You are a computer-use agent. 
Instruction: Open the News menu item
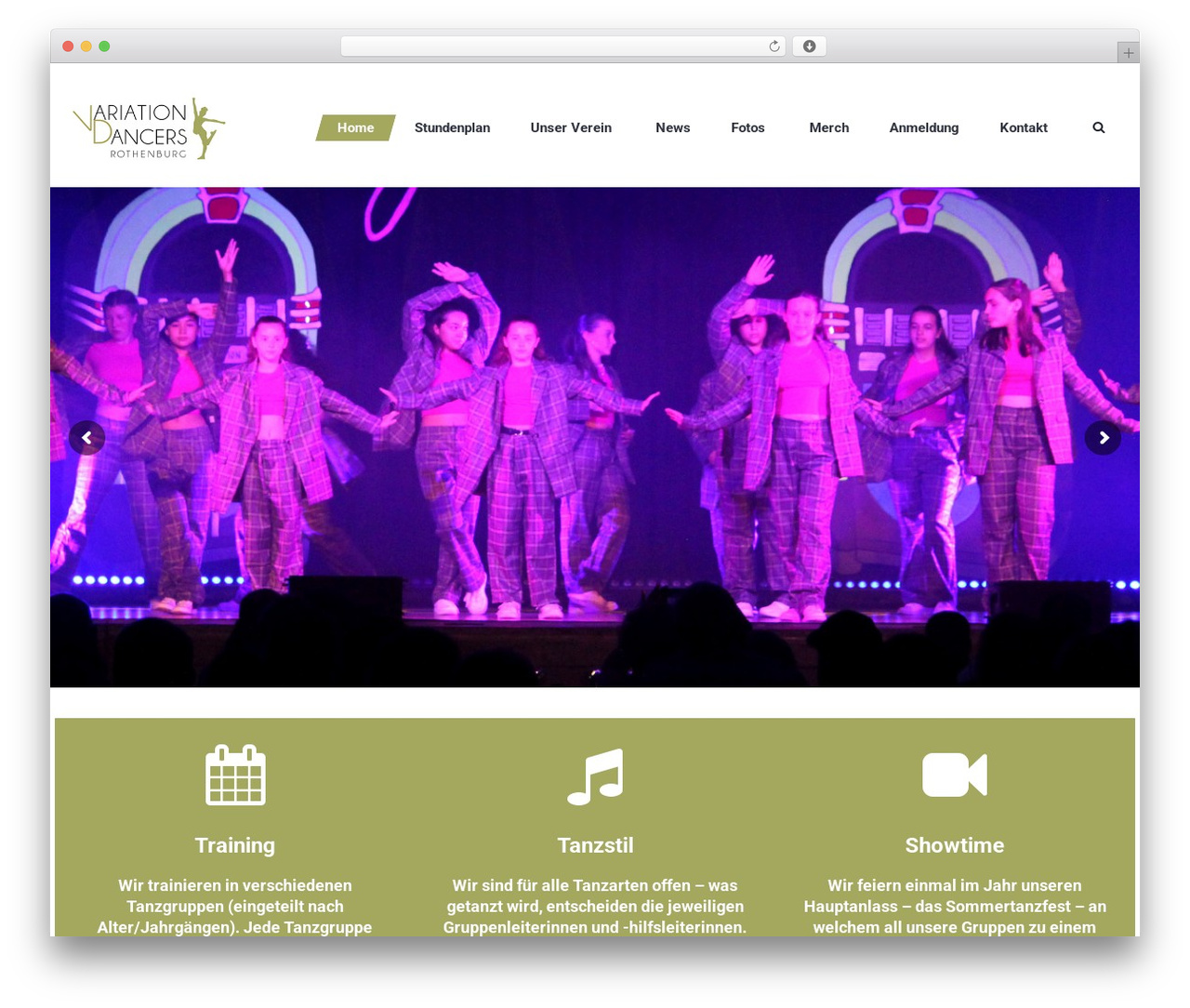tap(673, 127)
